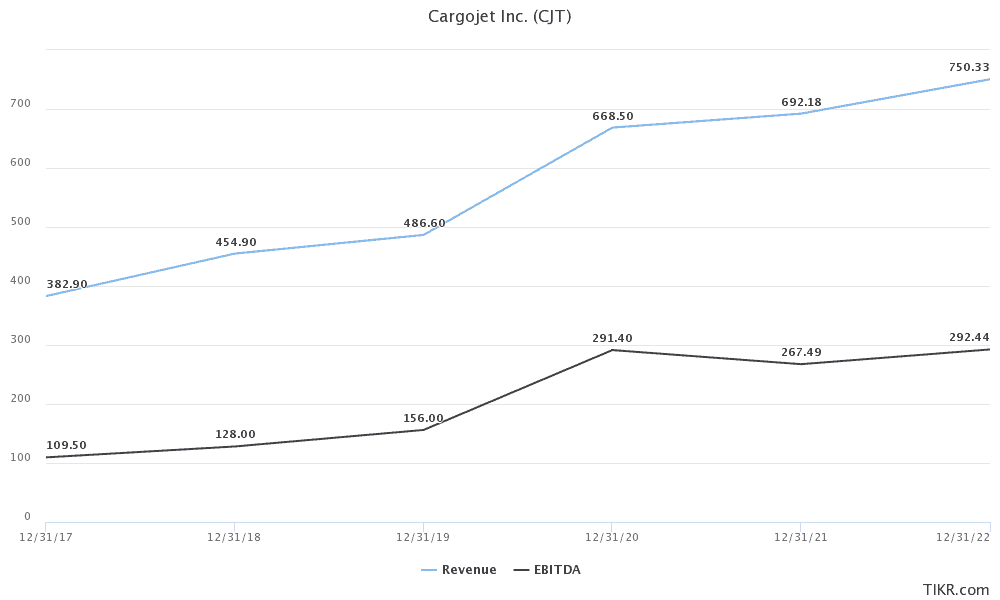The width and height of the screenshot is (1000, 600).
Task: Pick the 692.18 Revenue data label
Action: (802, 103)
